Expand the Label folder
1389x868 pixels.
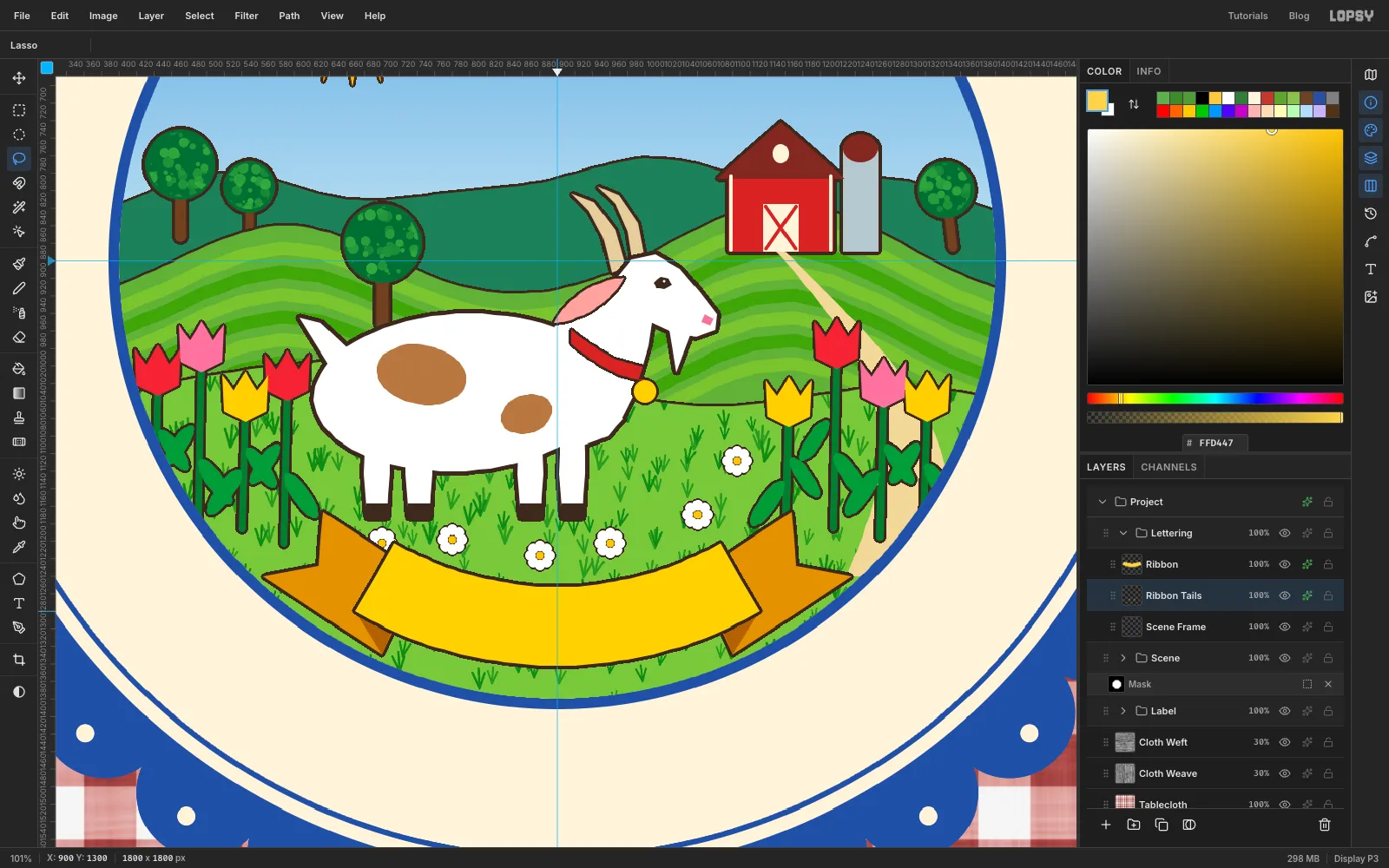1123,711
